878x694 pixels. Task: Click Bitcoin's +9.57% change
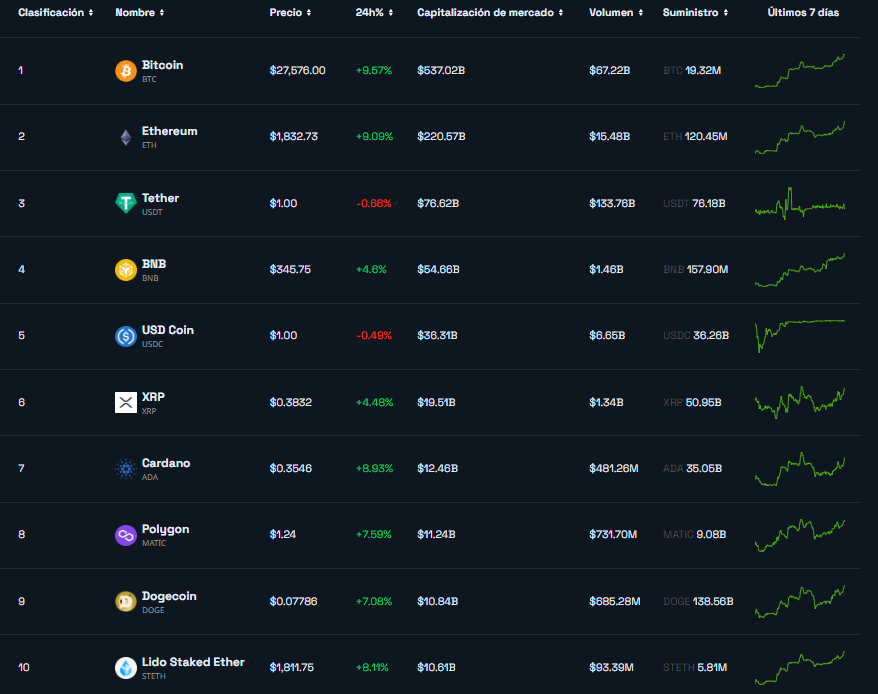tap(374, 71)
